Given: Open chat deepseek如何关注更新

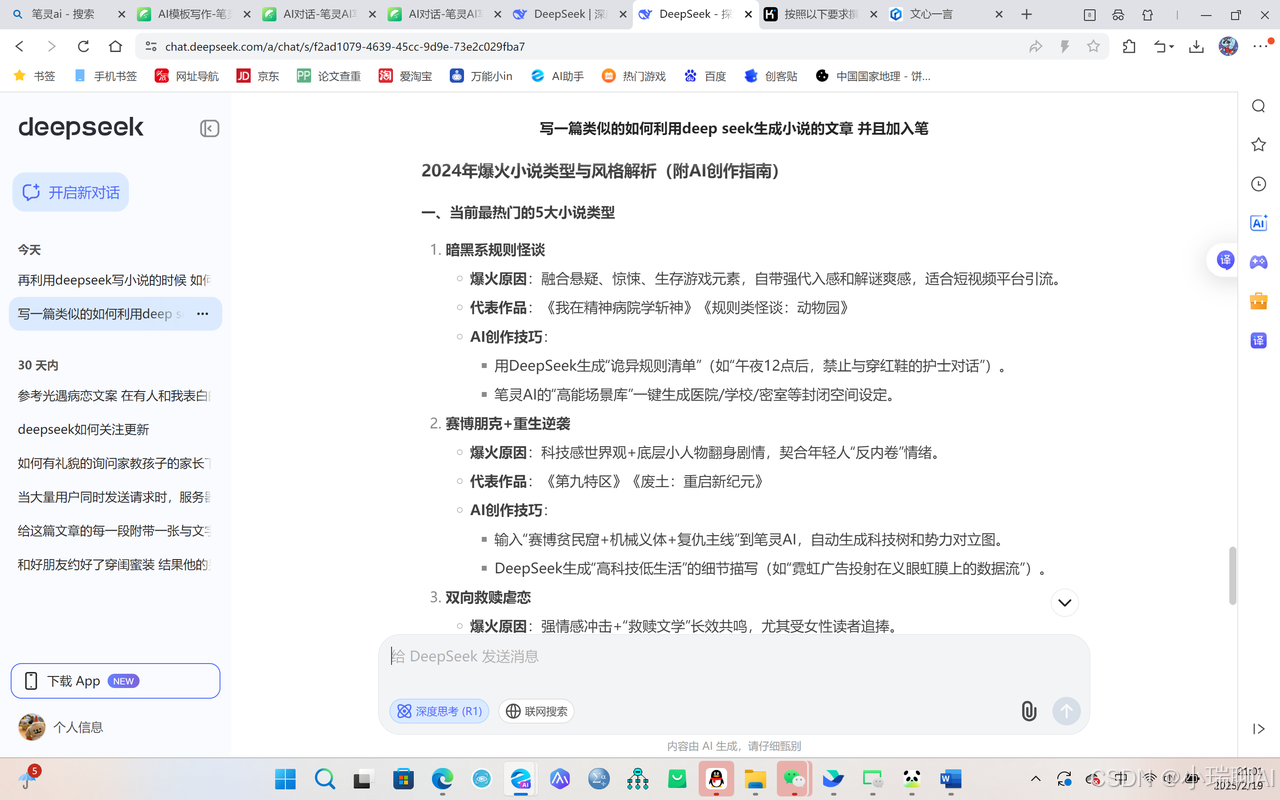Looking at the screenshot, I should [x=115, y=429].
